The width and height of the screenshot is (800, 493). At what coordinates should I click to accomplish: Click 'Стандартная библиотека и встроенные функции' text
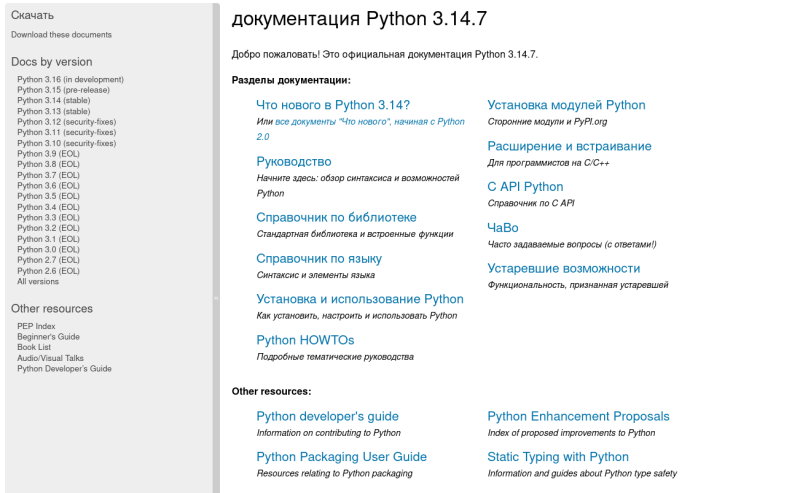pyautogui.click(x=355, y=234)
